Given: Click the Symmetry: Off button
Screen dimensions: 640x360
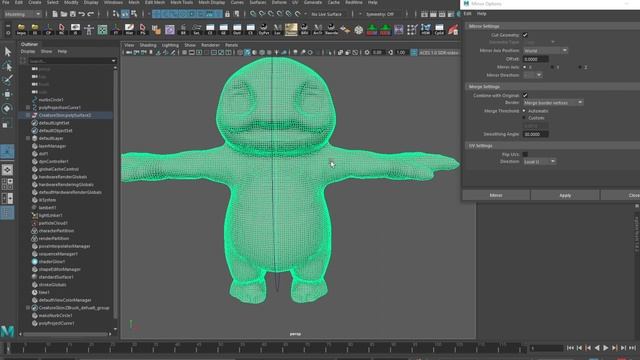Looking at the screenshot, I should (380, 14).
